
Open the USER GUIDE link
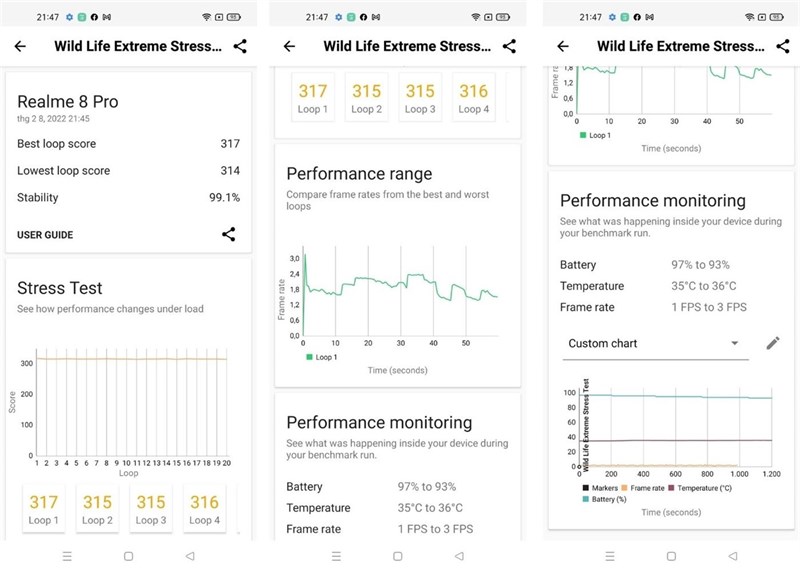(45, 235)
